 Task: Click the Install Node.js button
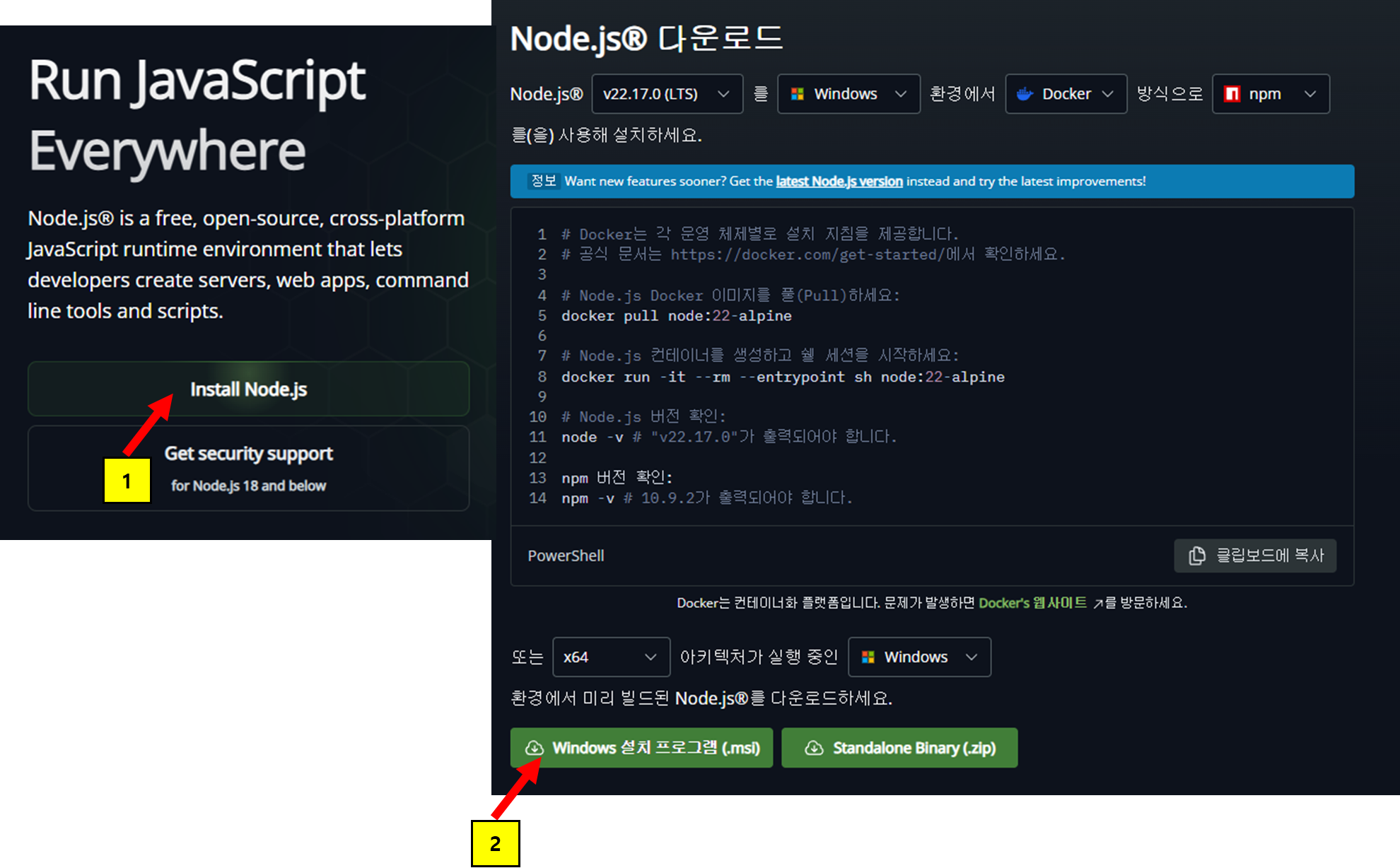click(x=248, y=389)
